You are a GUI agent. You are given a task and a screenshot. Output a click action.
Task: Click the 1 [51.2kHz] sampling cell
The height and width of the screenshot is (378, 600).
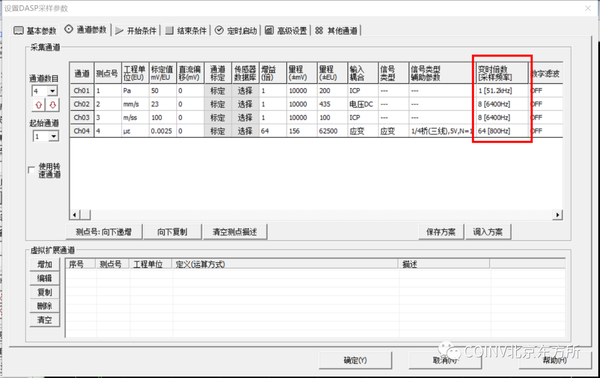tap(502, 91)
